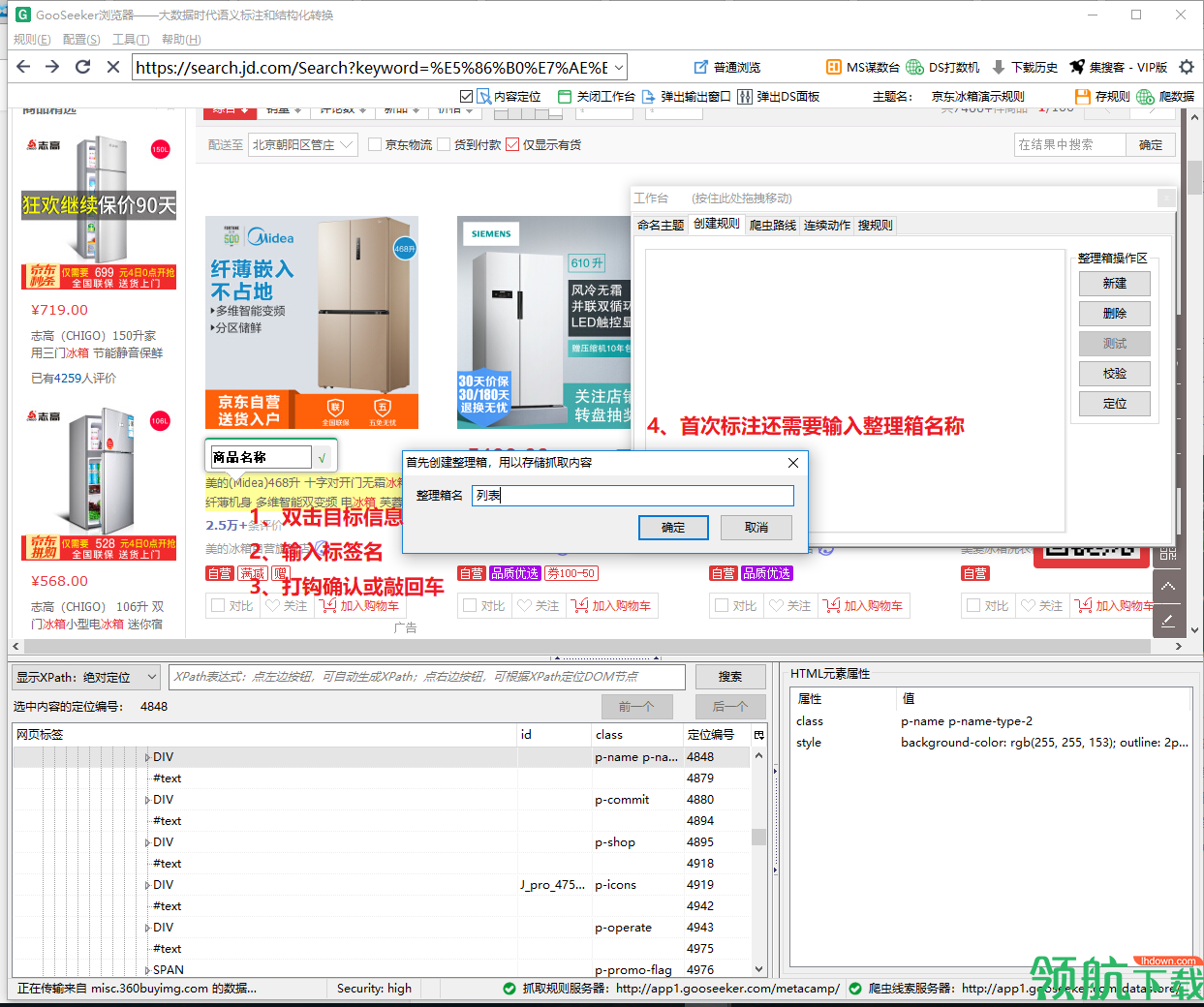Click 弹出DS面板
The image size is (1204, 1007).
click(779, 96)
